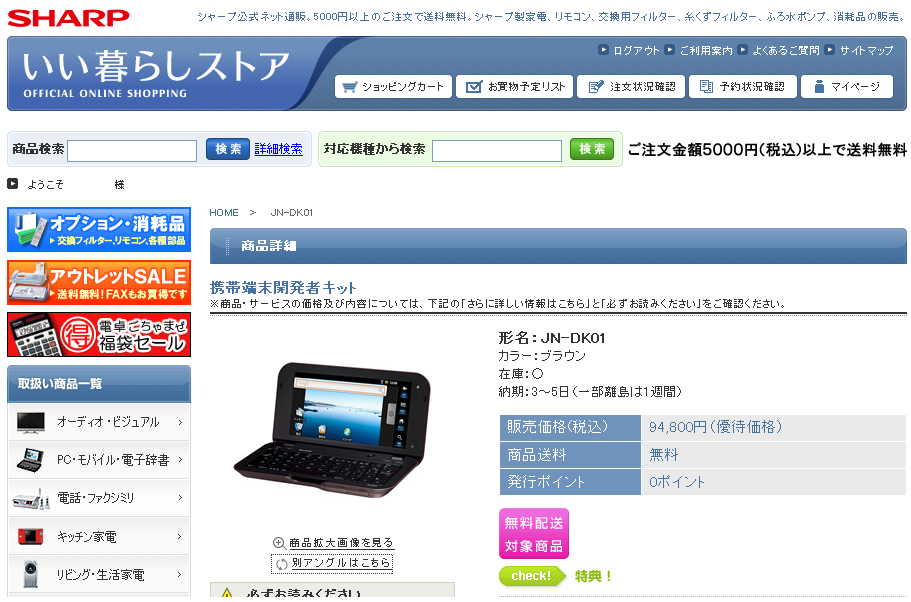
Task: Click the arrow icon beside ご利用案内
Action: [669, 50]
